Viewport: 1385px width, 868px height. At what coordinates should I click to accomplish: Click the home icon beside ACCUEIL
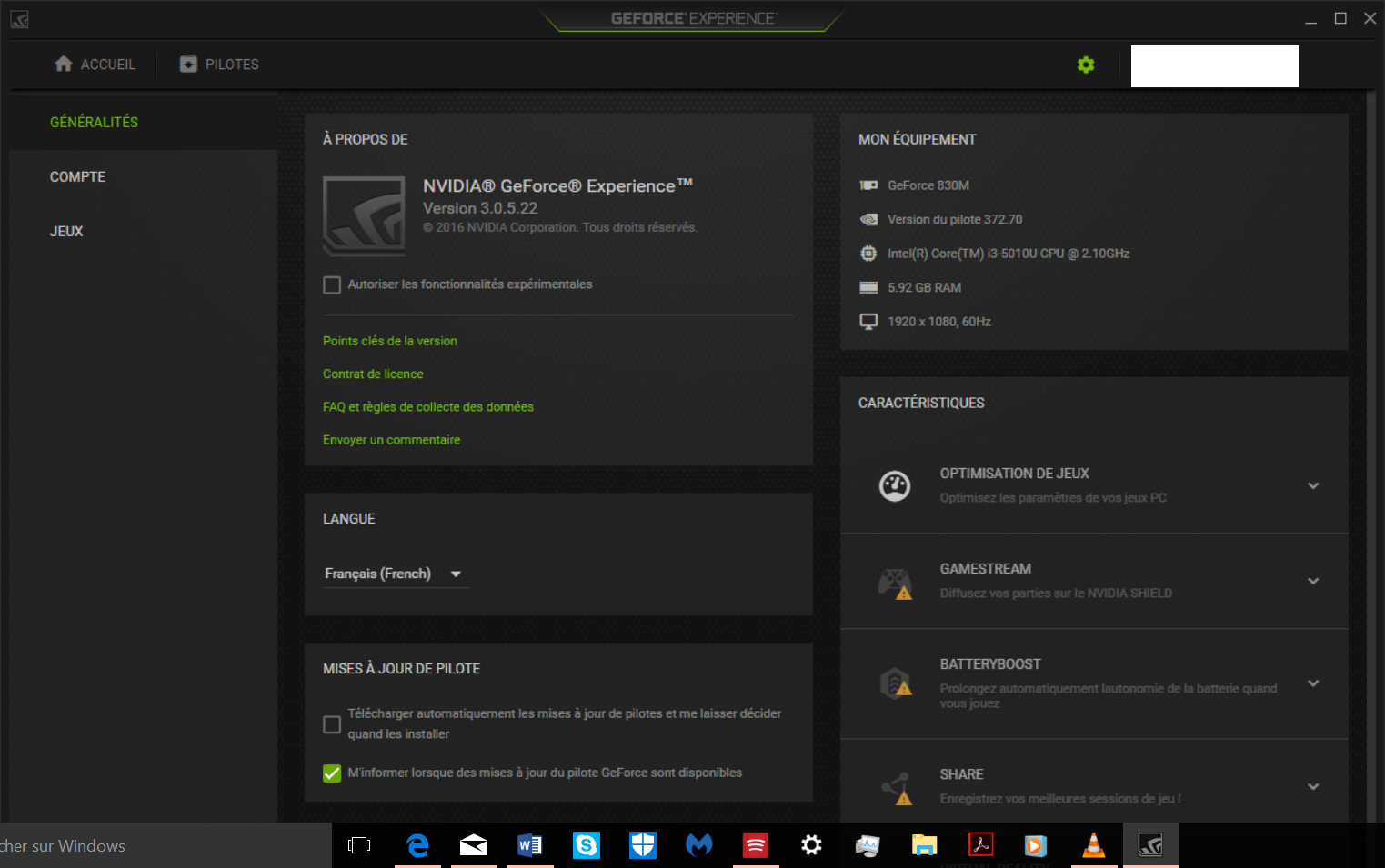point(64,64)
